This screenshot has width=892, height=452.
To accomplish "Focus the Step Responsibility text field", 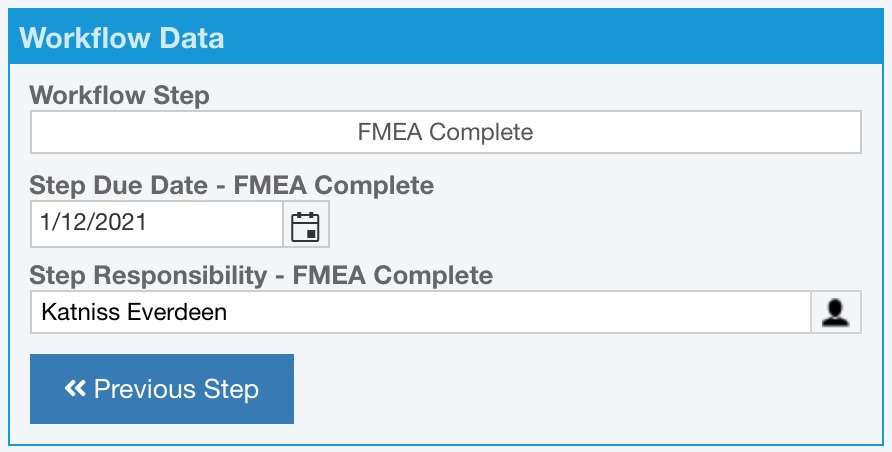I will tap(420, 312).
